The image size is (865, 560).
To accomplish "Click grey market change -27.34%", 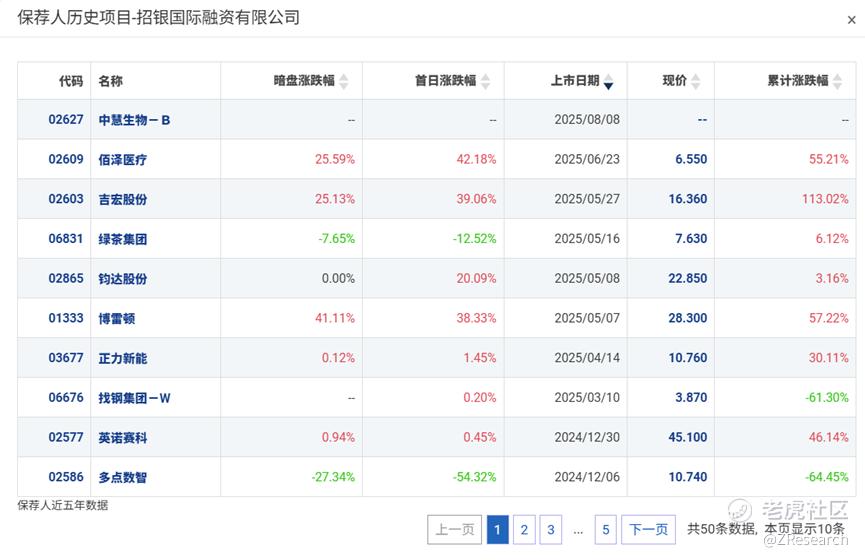I will pos(333,477).
